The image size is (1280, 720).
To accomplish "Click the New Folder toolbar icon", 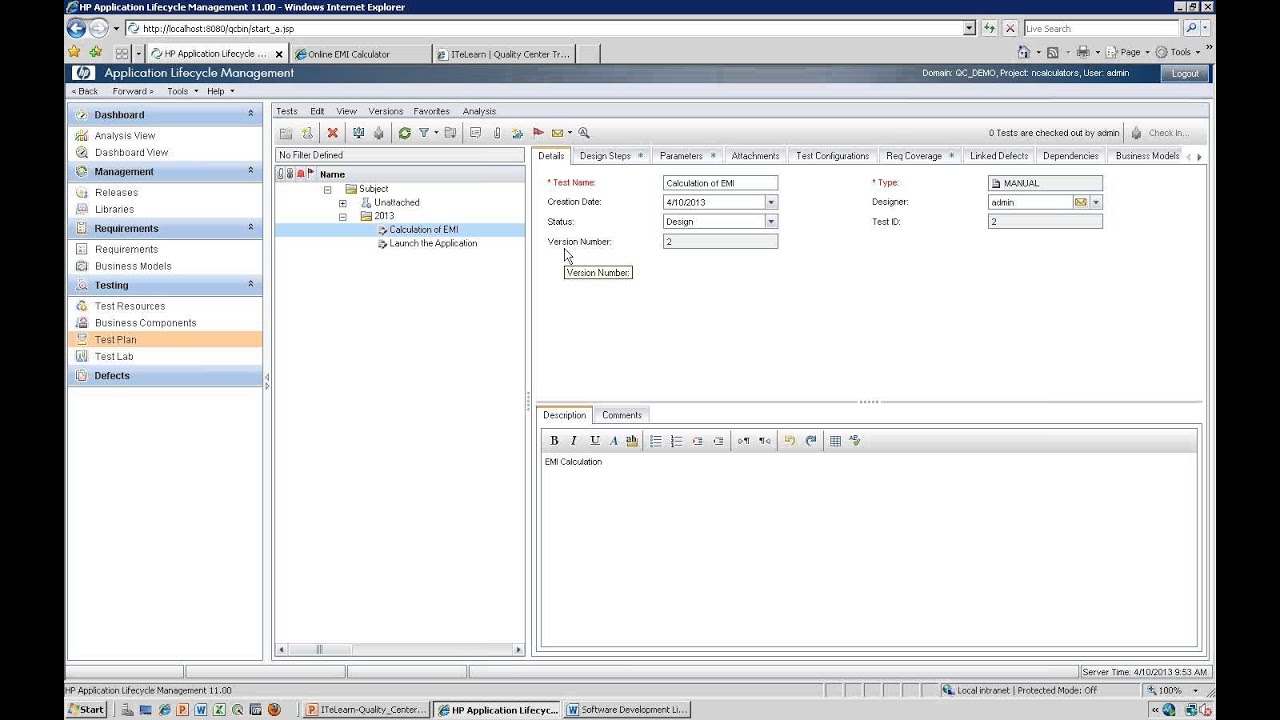I will [286, 133].
